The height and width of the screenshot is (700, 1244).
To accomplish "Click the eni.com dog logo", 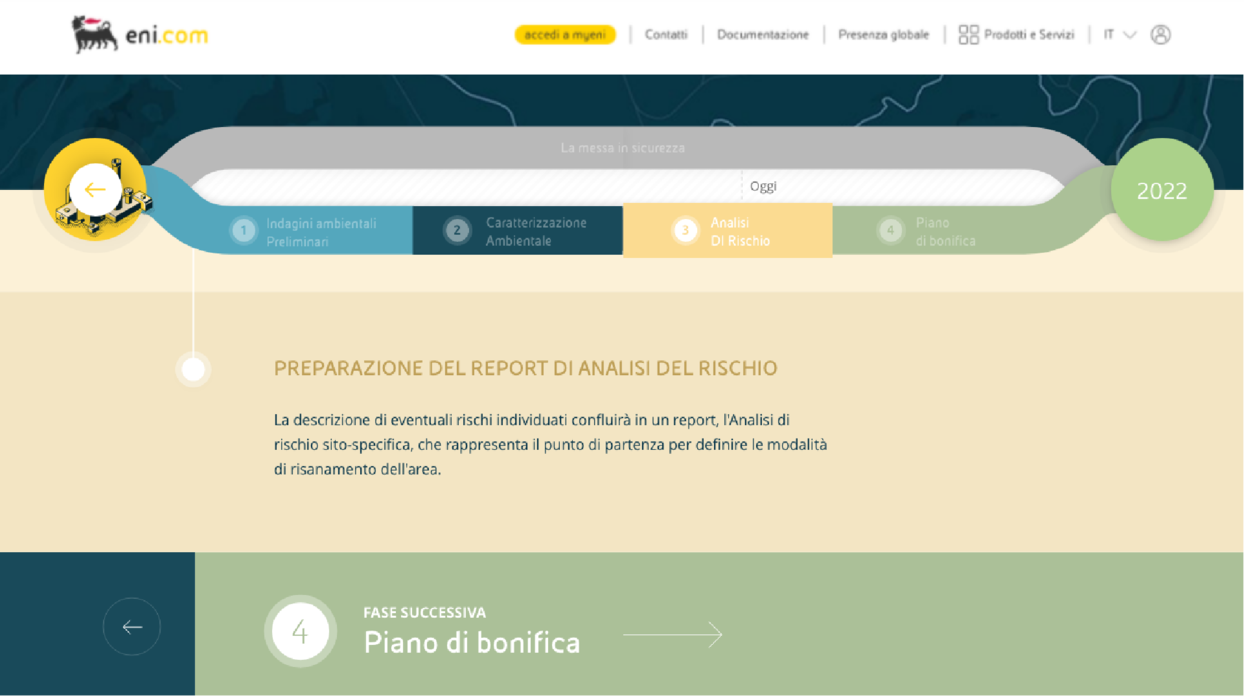I will click(95, 34).
